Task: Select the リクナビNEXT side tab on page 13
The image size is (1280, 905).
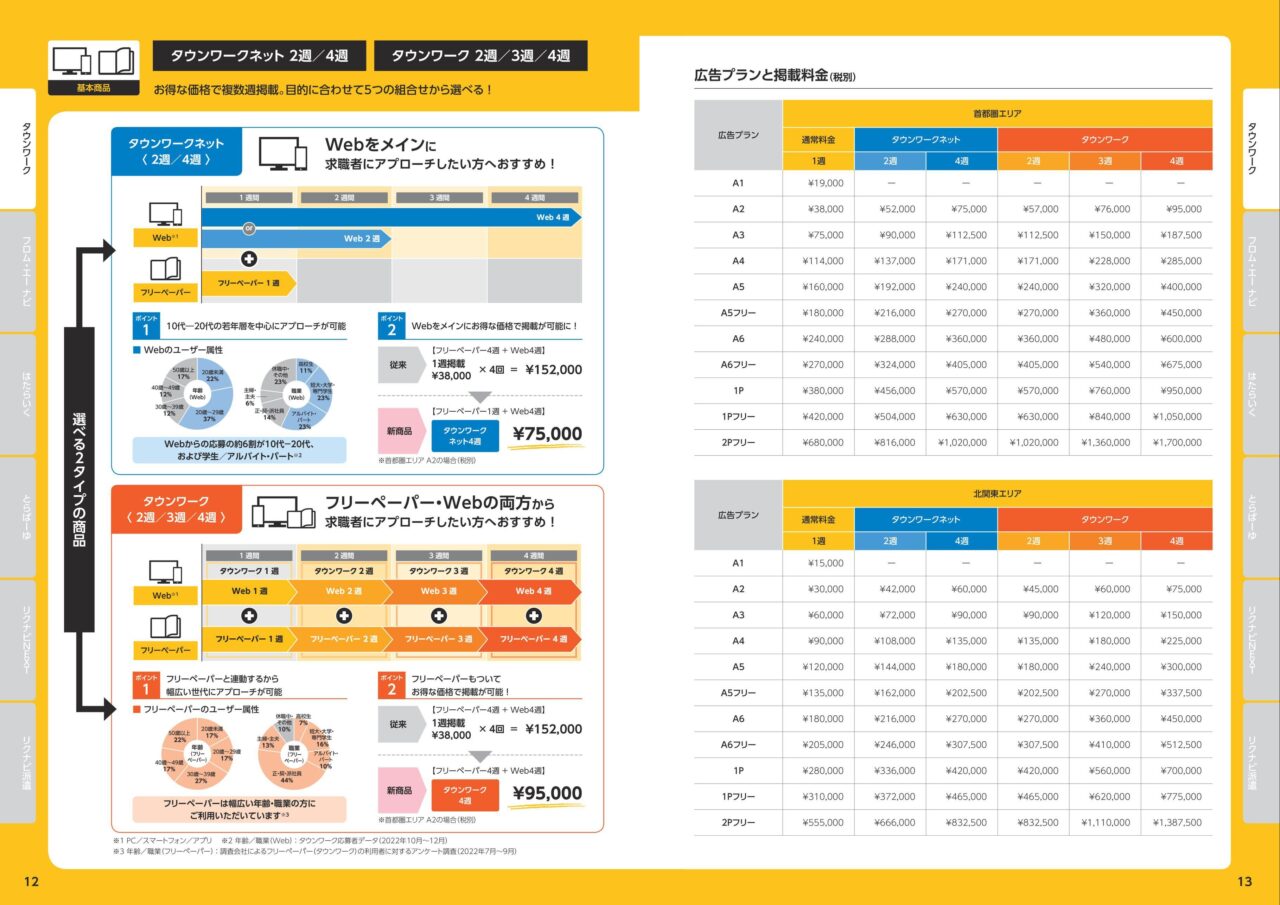Action: coord(1262,639)
